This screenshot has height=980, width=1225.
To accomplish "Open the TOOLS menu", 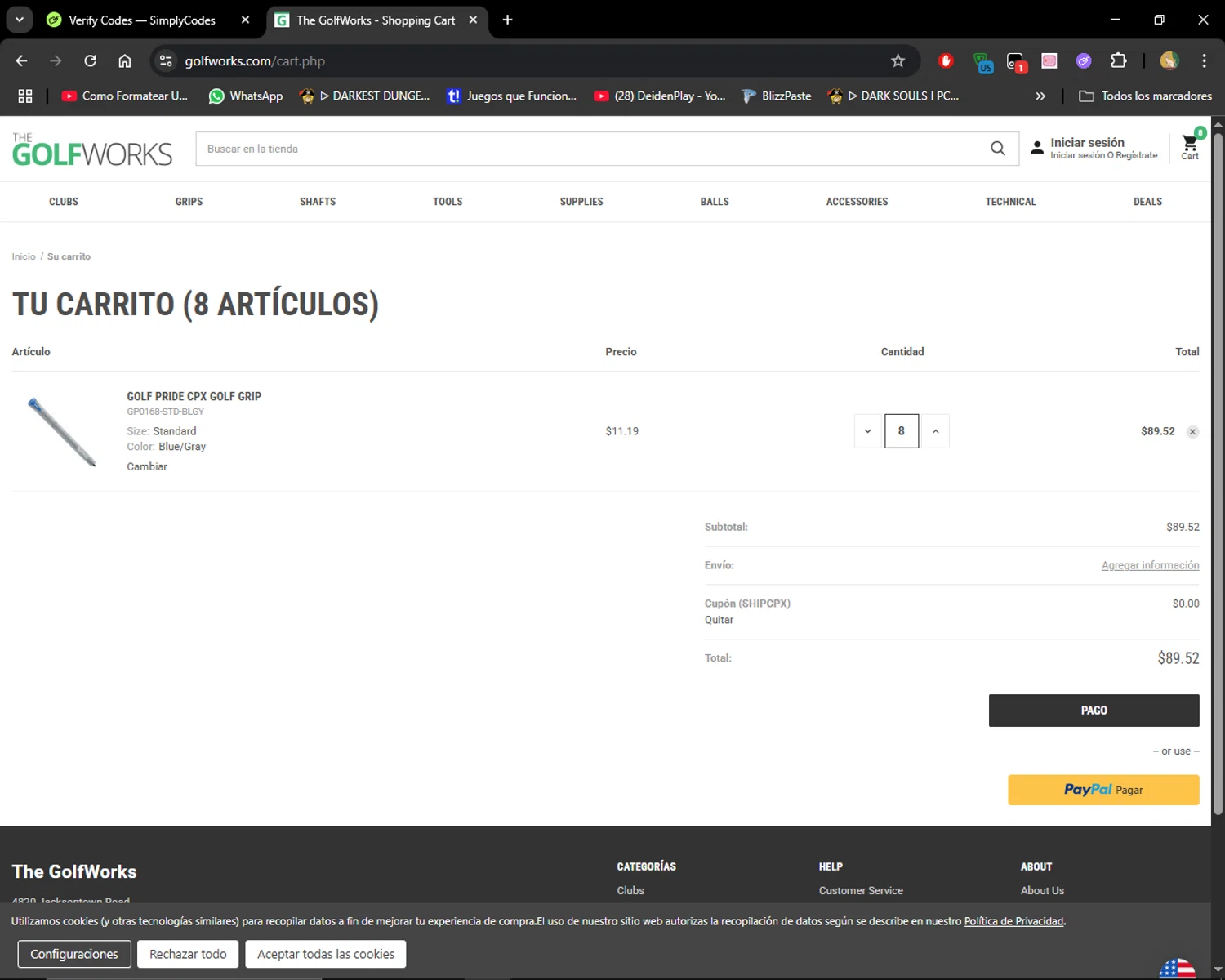I will [448, 202].
